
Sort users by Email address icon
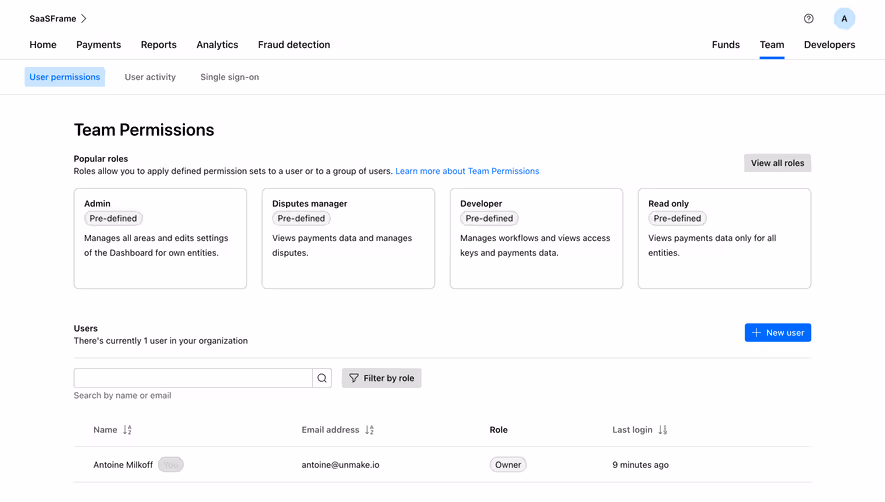pos(370,430)
